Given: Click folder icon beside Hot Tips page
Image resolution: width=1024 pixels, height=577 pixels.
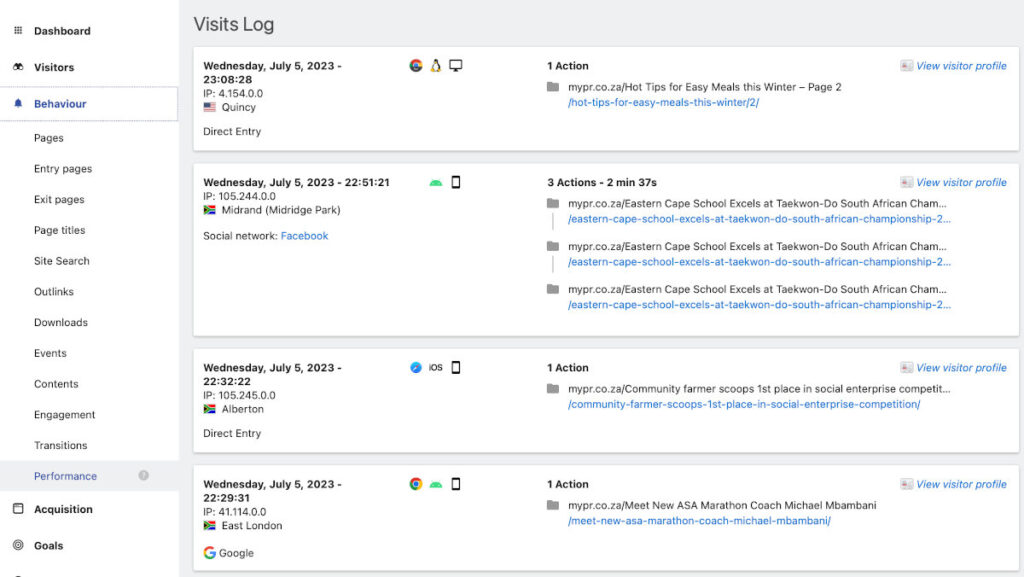Looking at the screenshot, I should pos(552,86).
